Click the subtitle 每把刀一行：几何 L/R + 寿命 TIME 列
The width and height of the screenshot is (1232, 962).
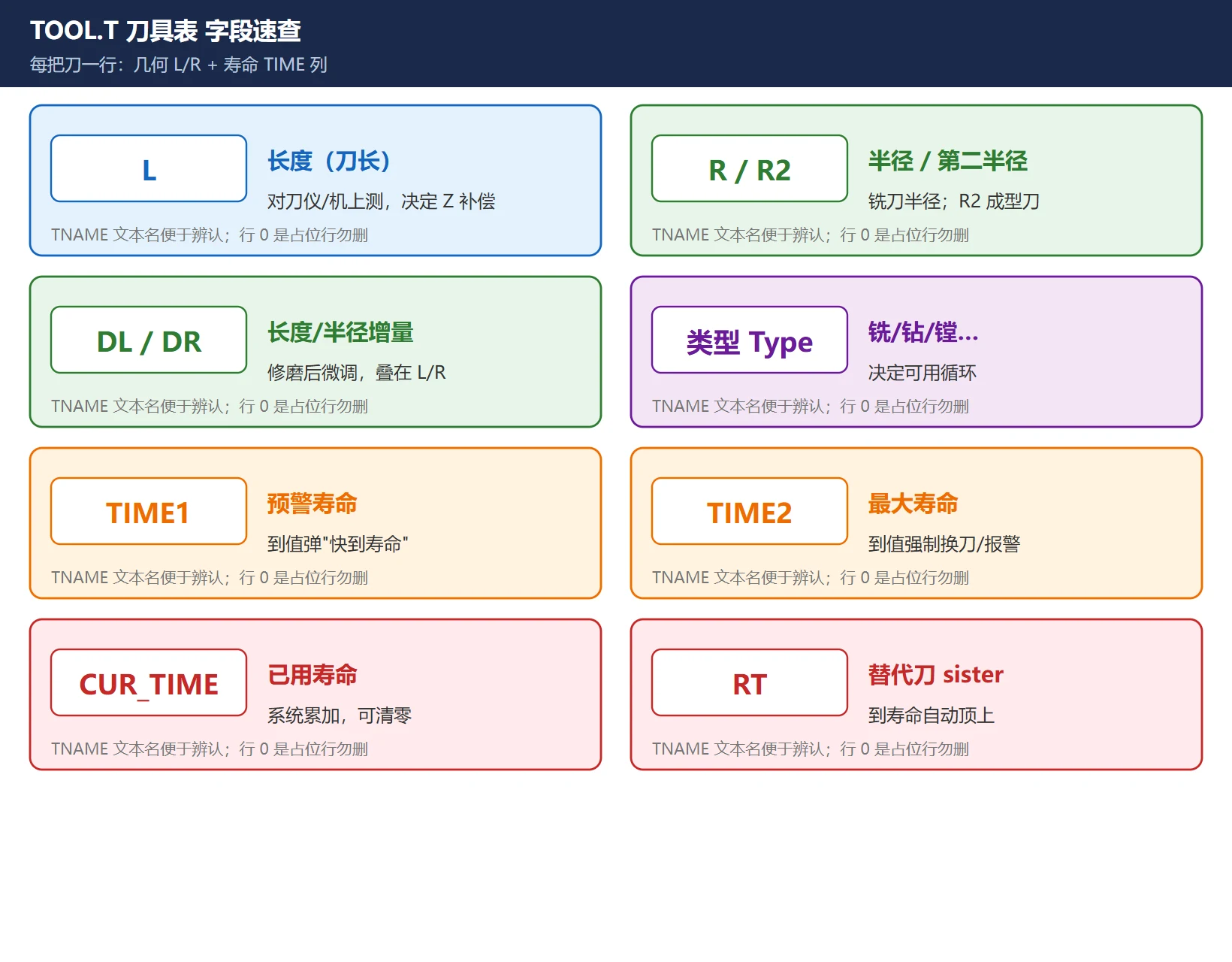(179, 65)
